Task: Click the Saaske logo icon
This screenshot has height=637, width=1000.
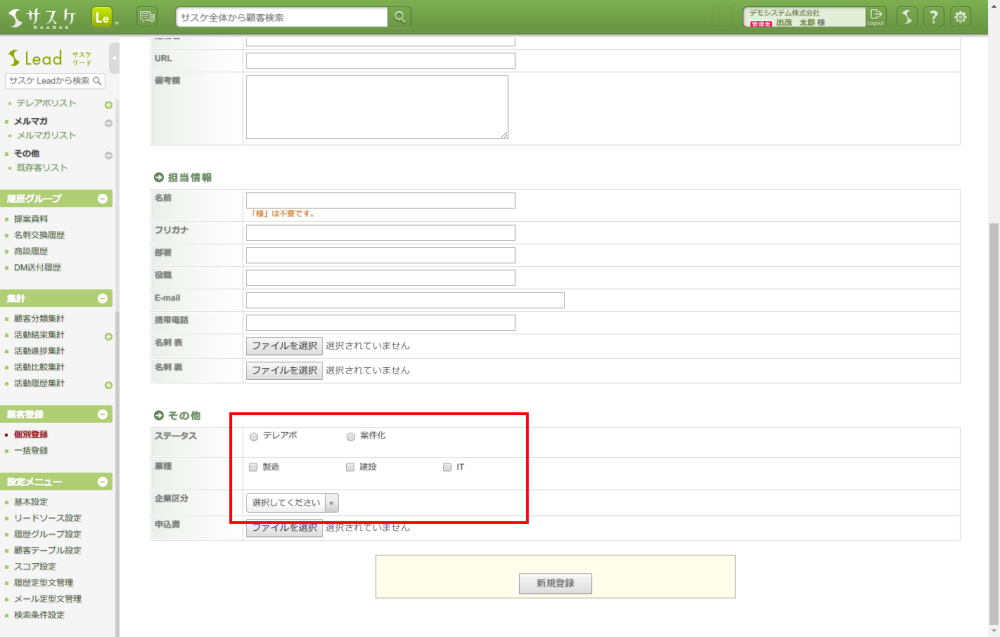Action: tap(41, 17)
